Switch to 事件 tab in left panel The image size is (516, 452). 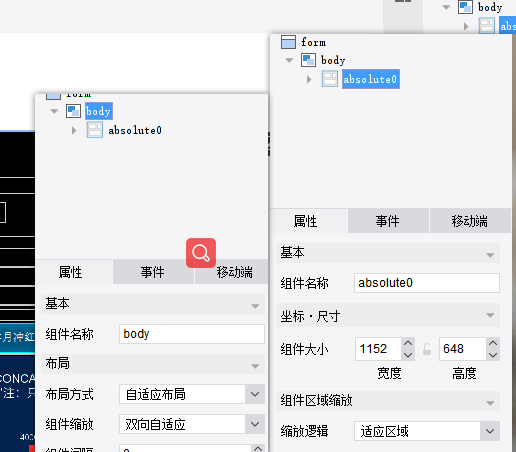click(153, 272)
